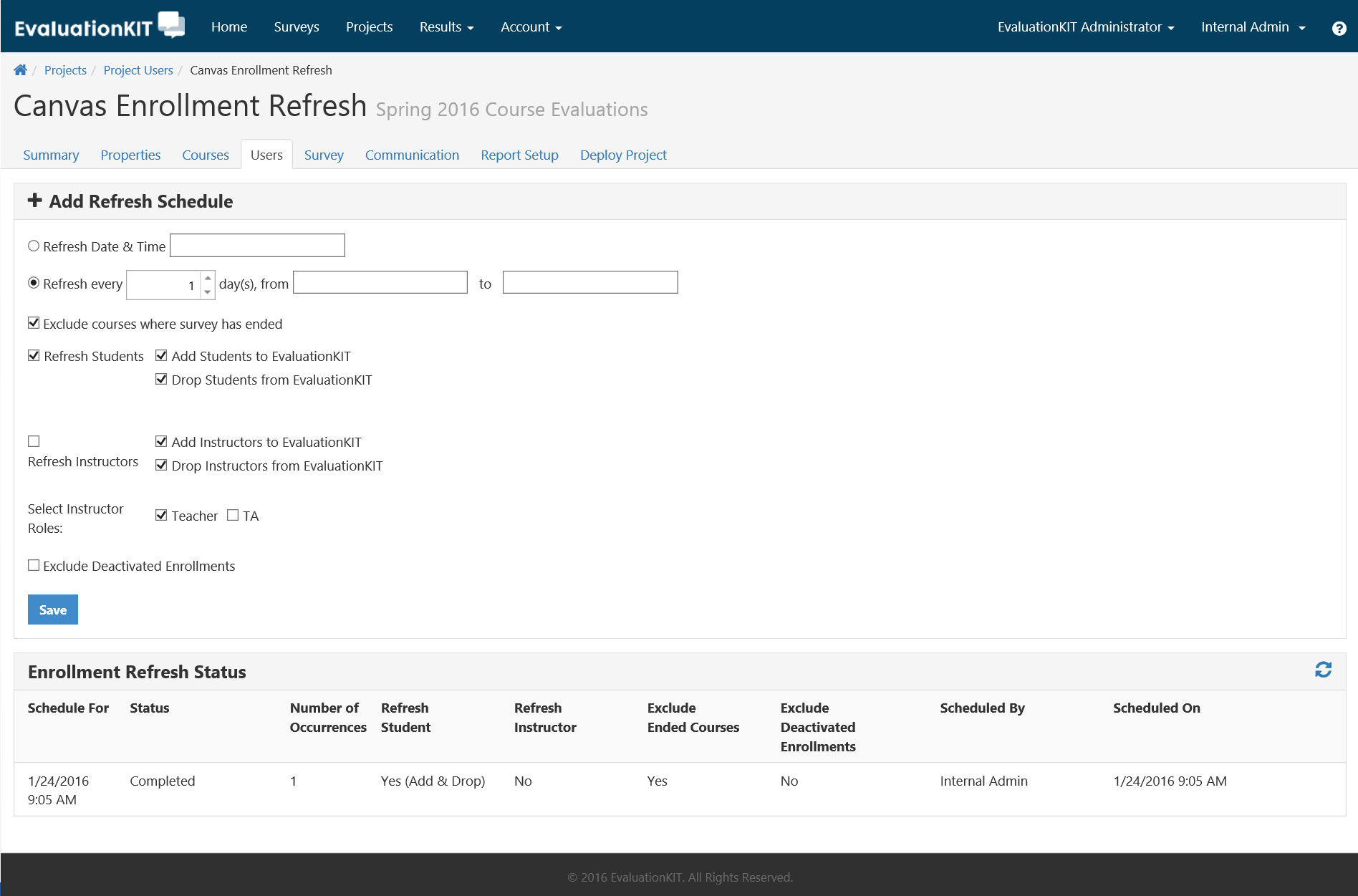
Task: Click the 'Schedule For' column header
Action: tap(68, 708)
